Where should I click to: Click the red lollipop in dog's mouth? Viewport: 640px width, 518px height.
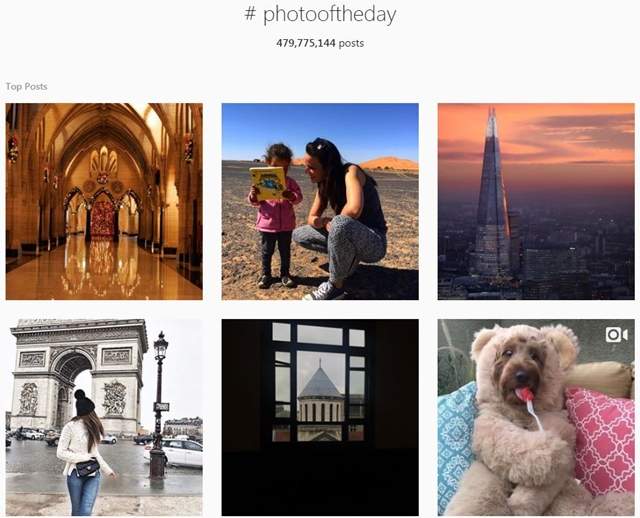click(524, 394)
